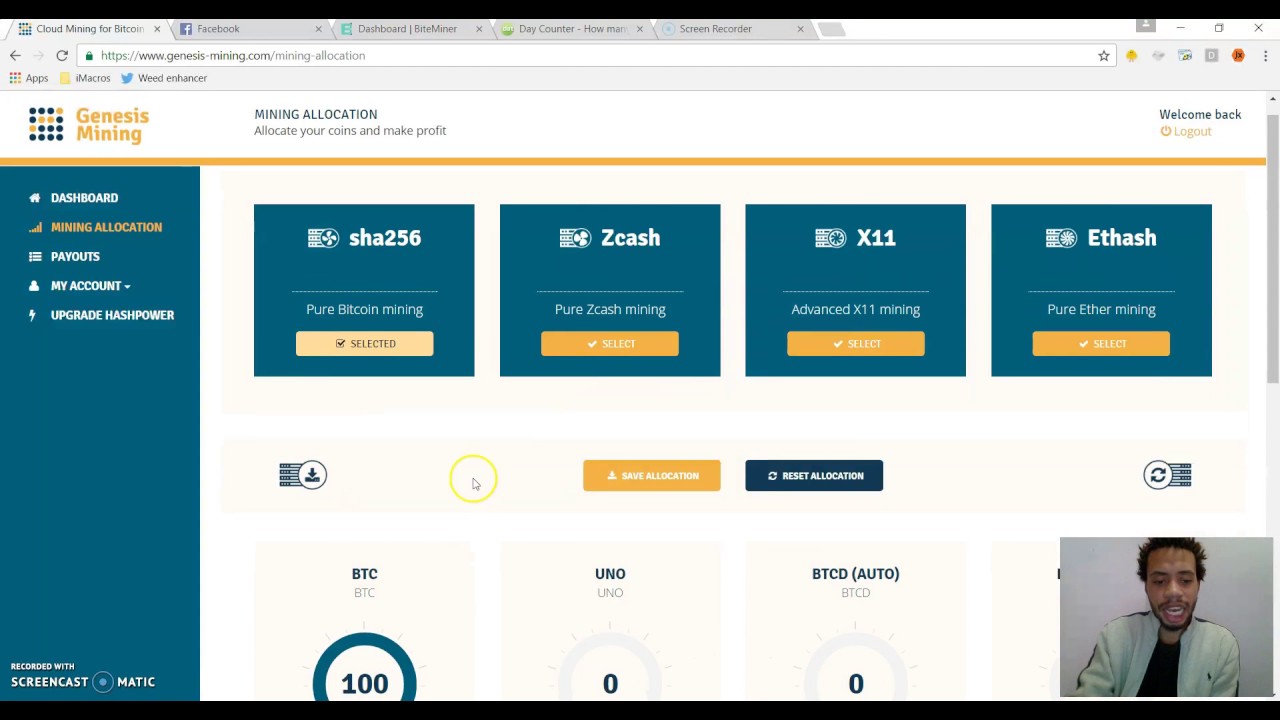This screenshot has width=1280, height=720.
Task: Open the Chrome user profile button
Action: [x=1146, y=25]
